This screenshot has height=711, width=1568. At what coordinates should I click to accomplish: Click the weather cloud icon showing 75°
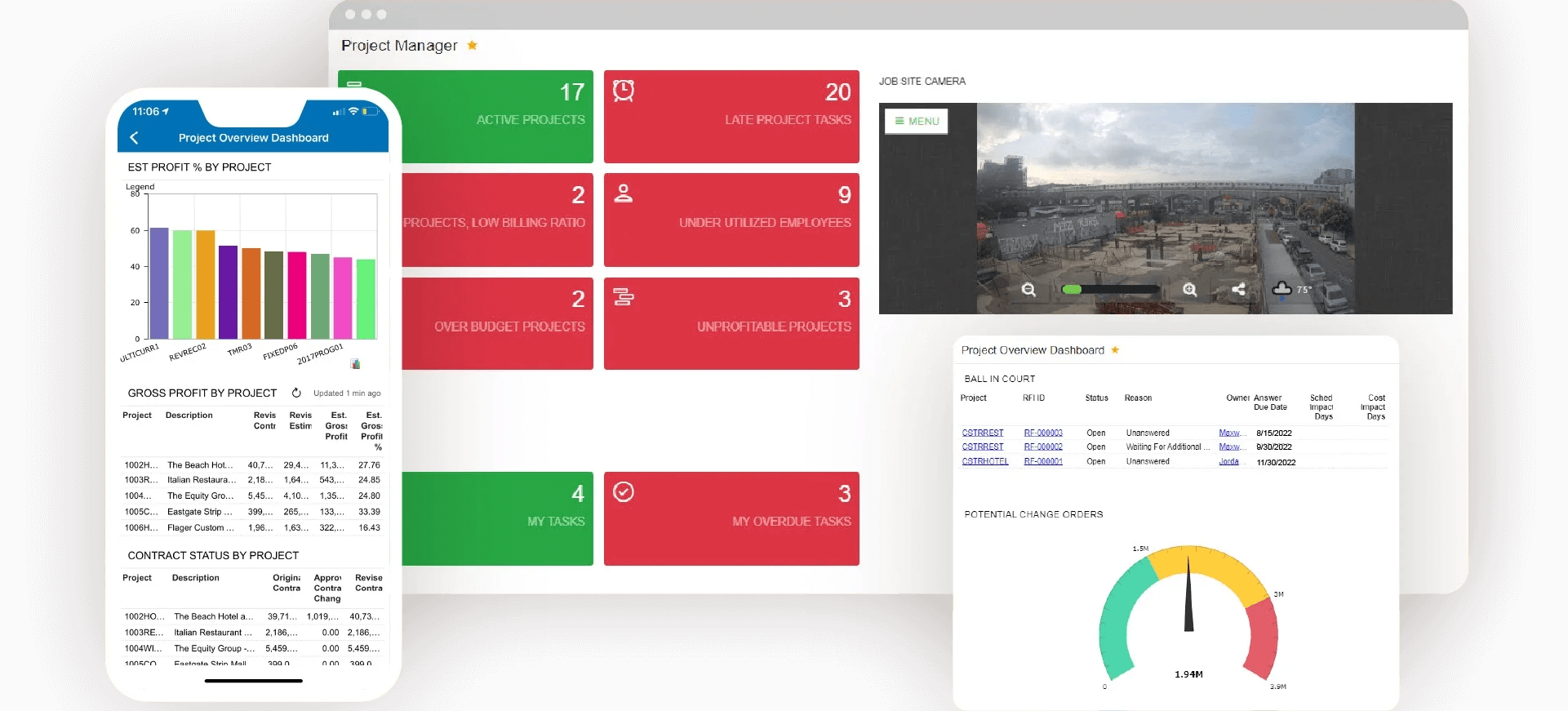(1282, 289)
